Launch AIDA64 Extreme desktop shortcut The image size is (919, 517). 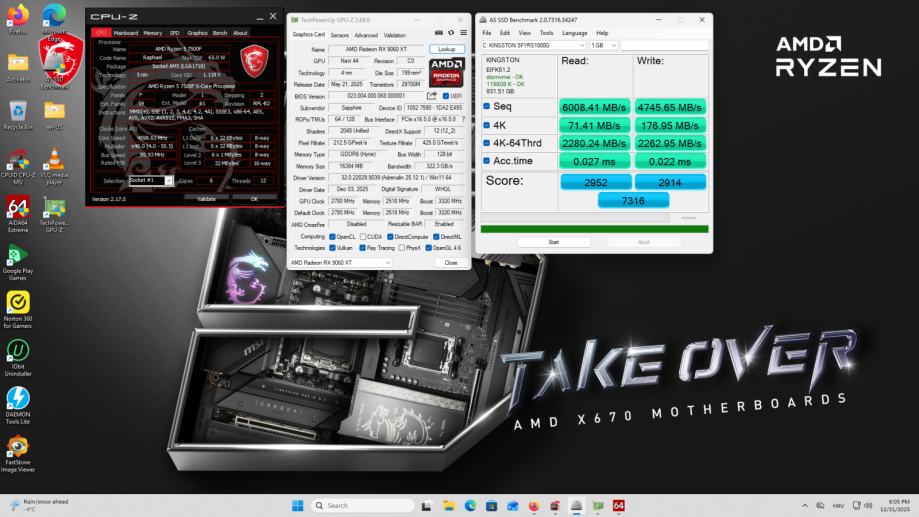(18, 215)
